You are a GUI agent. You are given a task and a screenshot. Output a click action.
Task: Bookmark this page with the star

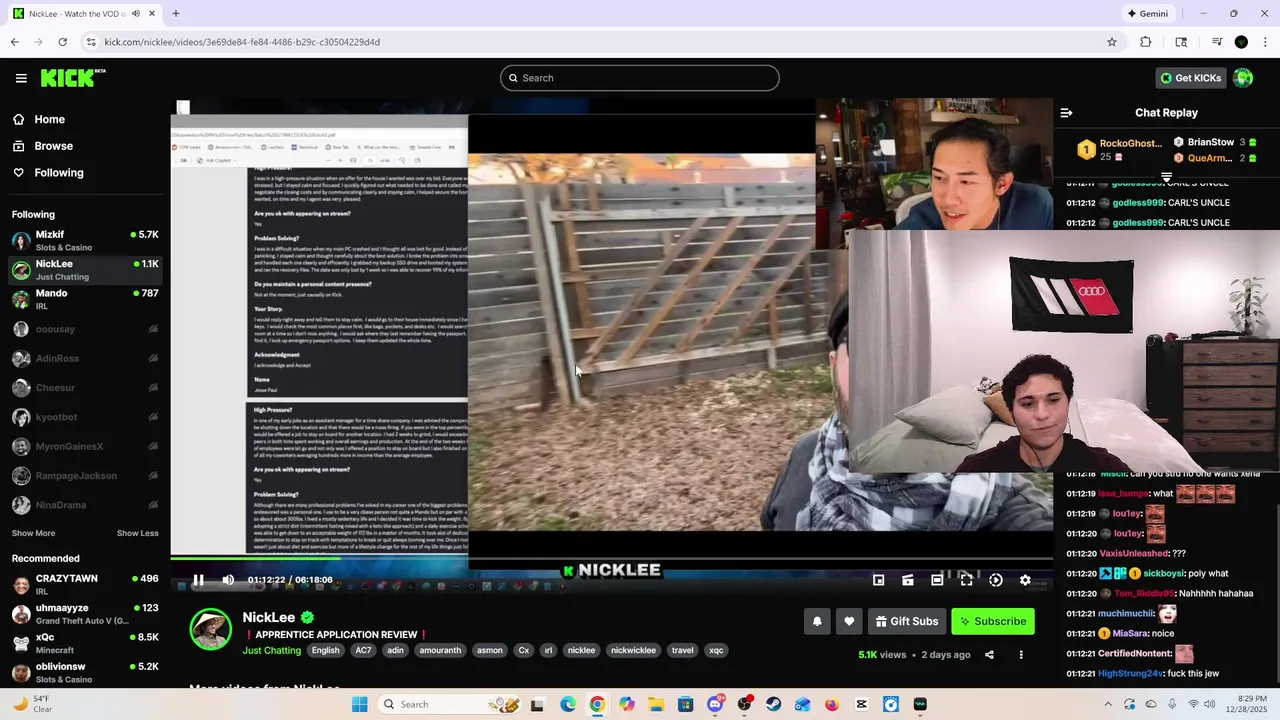pos(1112,42)
